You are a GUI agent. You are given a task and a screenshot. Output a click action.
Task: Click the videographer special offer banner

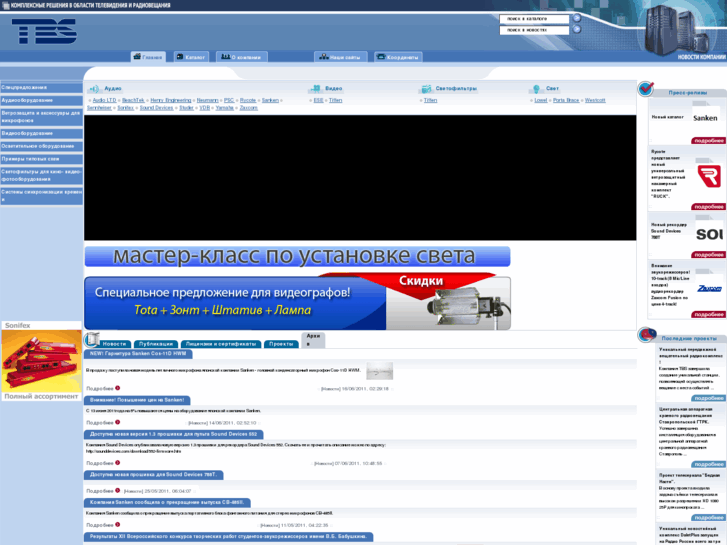(297, 301)
